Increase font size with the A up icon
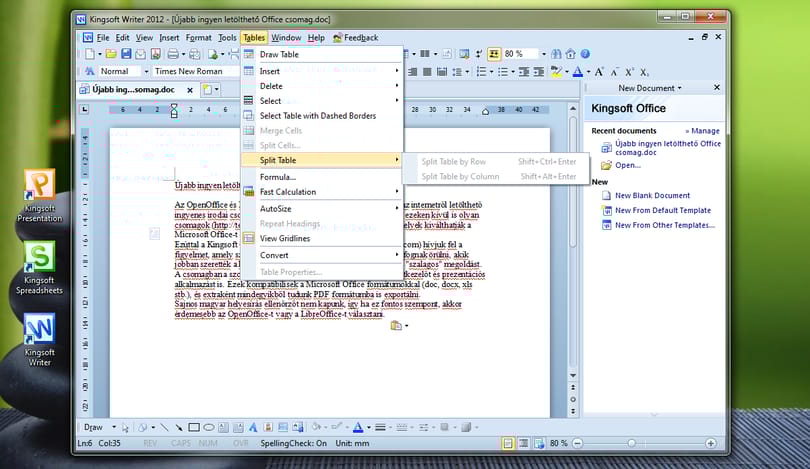Screen dimensions: 810x469 coord(599,72)
